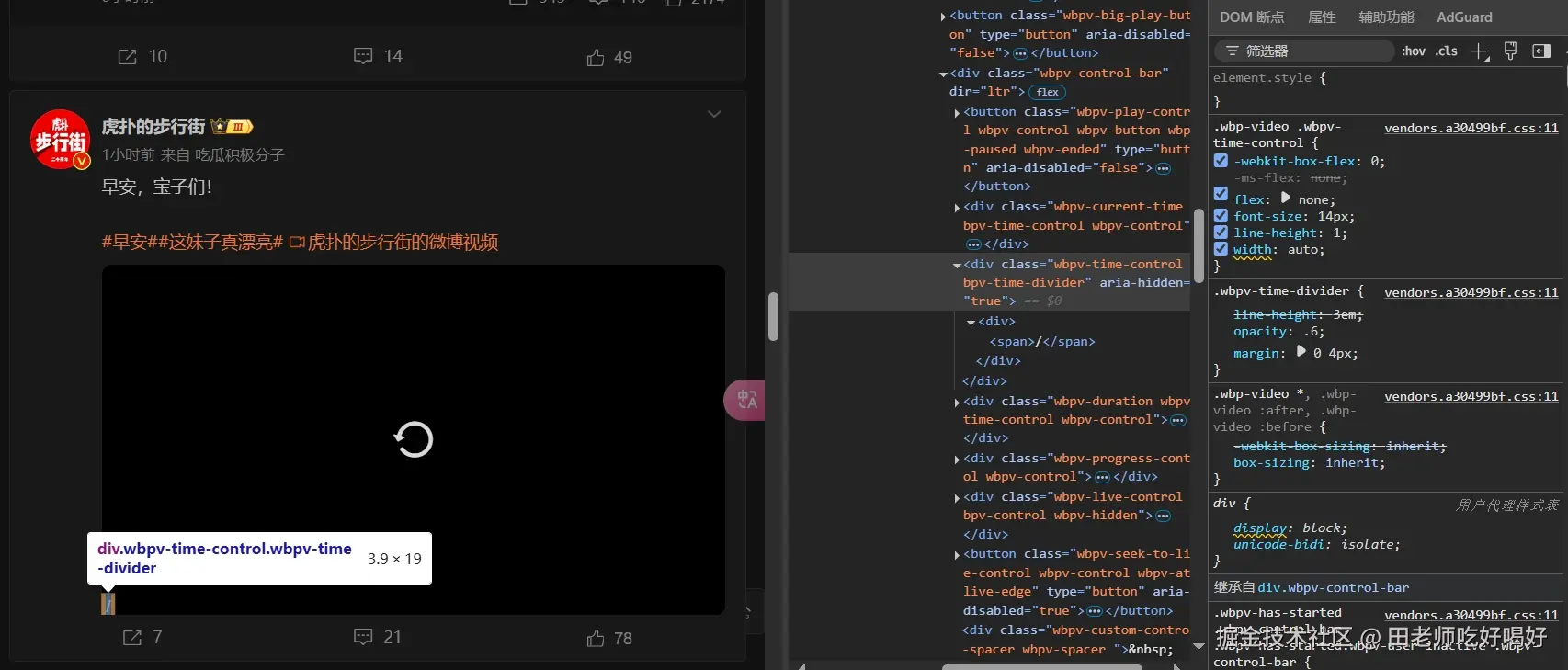Click the share icon with count 10

coord(127,57)
